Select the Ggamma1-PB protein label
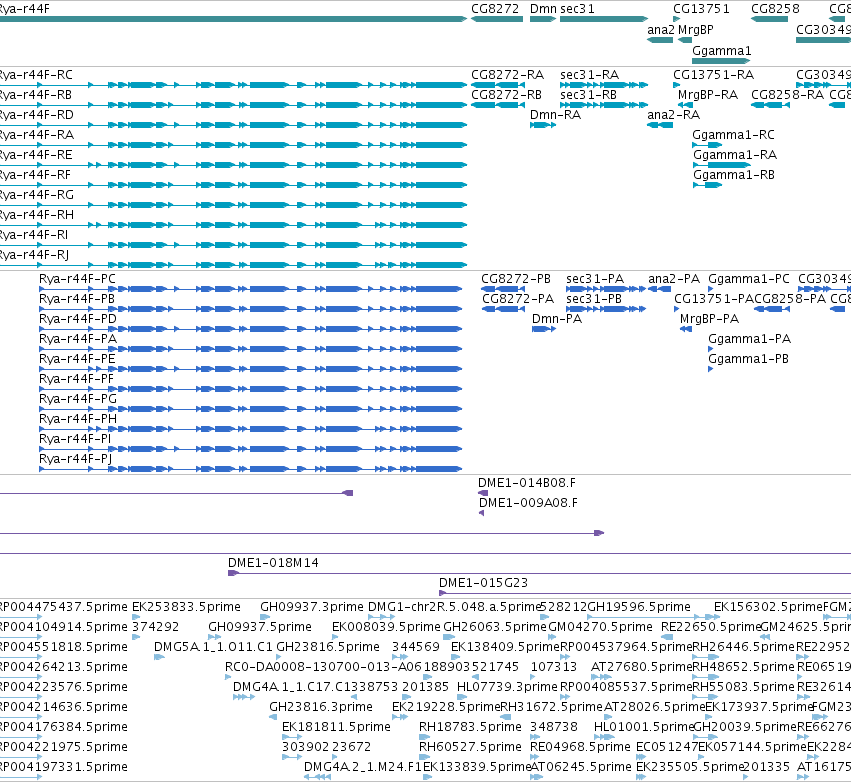 (x=748, y=359)
